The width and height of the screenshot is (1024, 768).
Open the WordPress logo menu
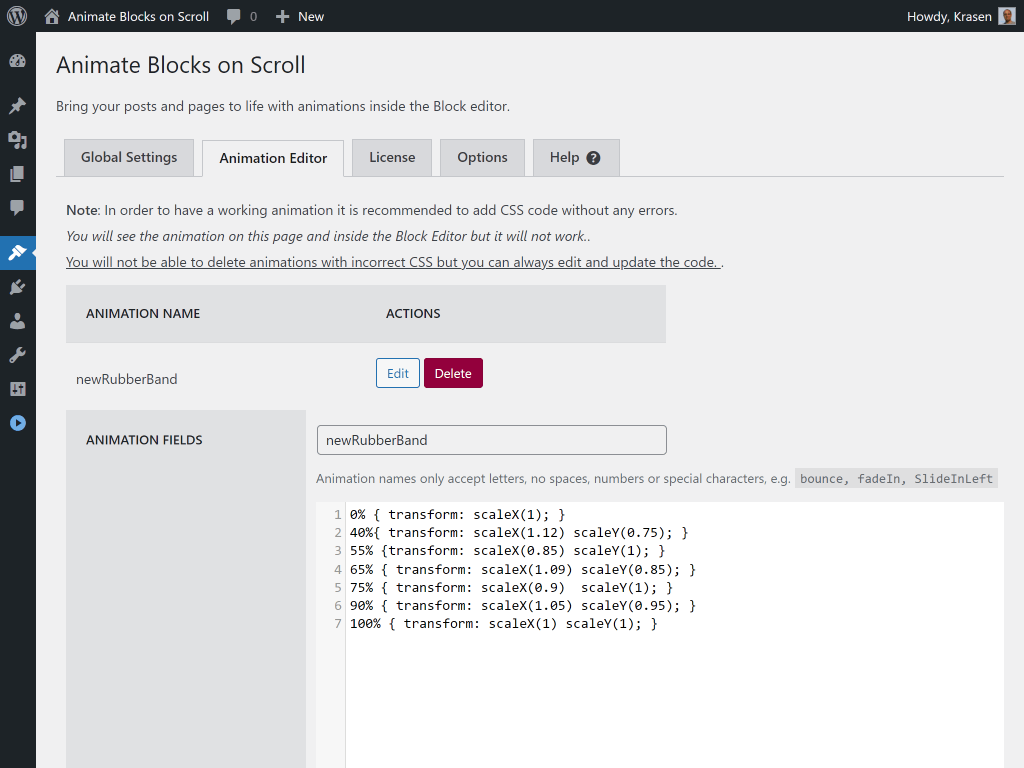click(16, 16)
